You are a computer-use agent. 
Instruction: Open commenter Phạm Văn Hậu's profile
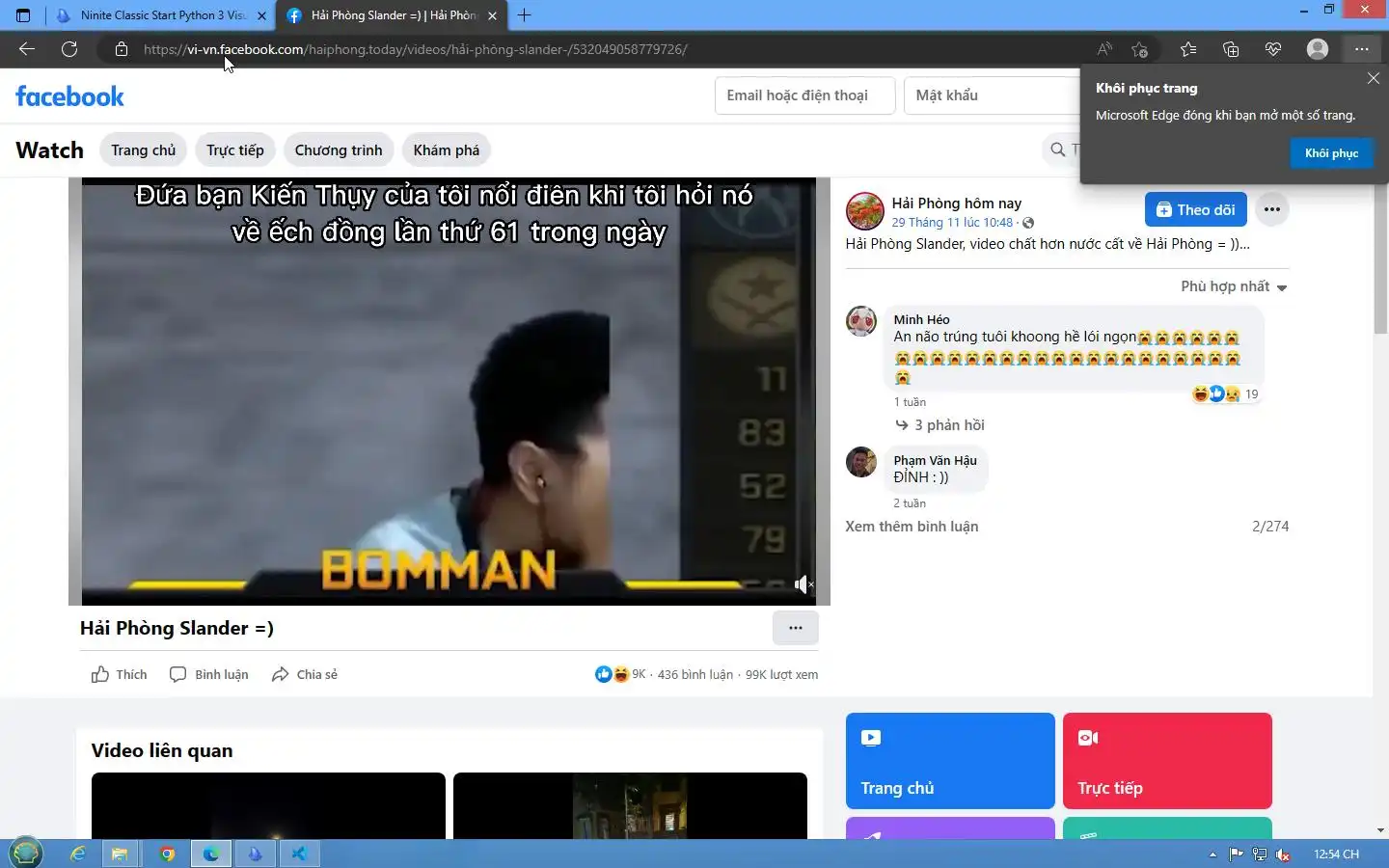[x=935, y=460]
